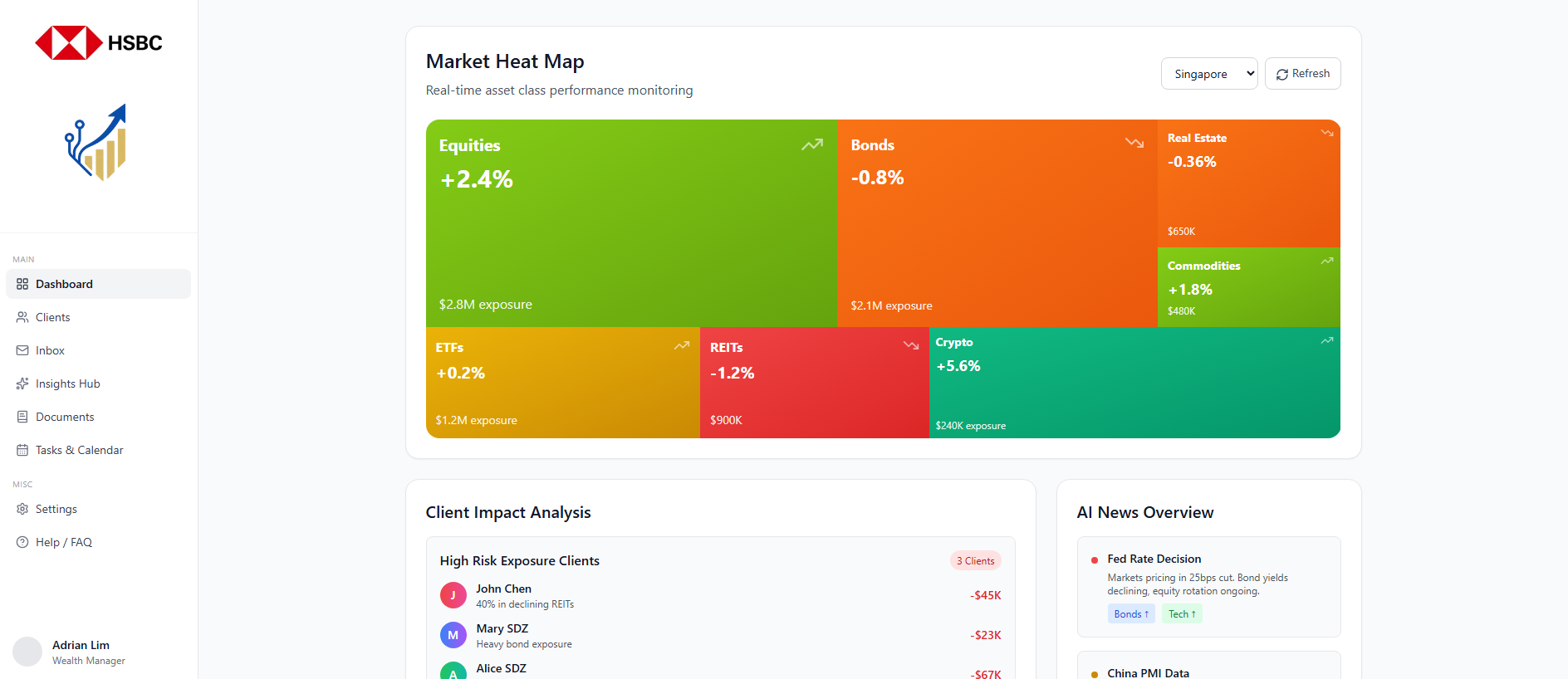1568x679 pixels.
Task: Click the Help / FAQ question icon
Action: 22,542
